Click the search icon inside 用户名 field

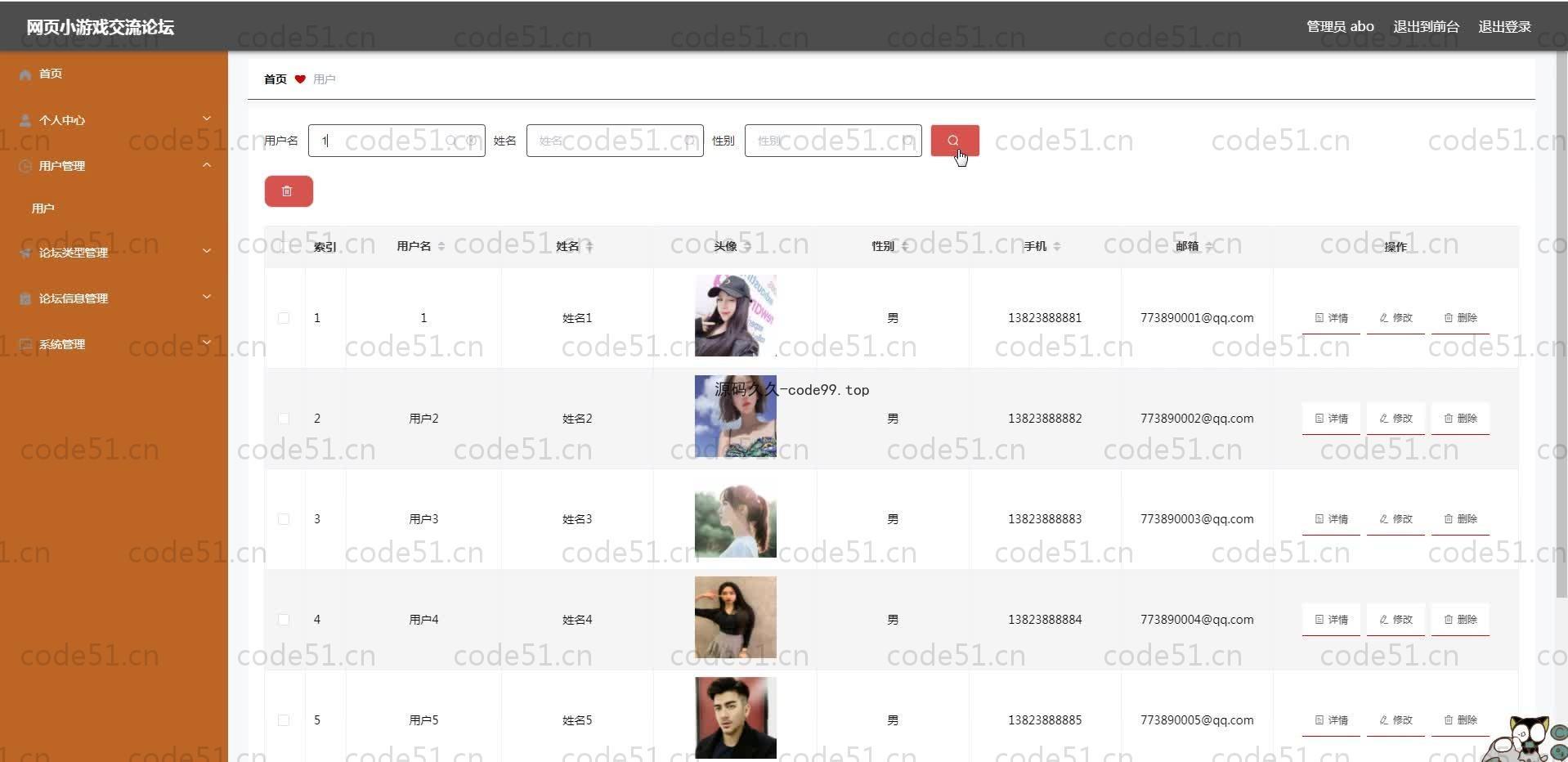click(451, 141)
